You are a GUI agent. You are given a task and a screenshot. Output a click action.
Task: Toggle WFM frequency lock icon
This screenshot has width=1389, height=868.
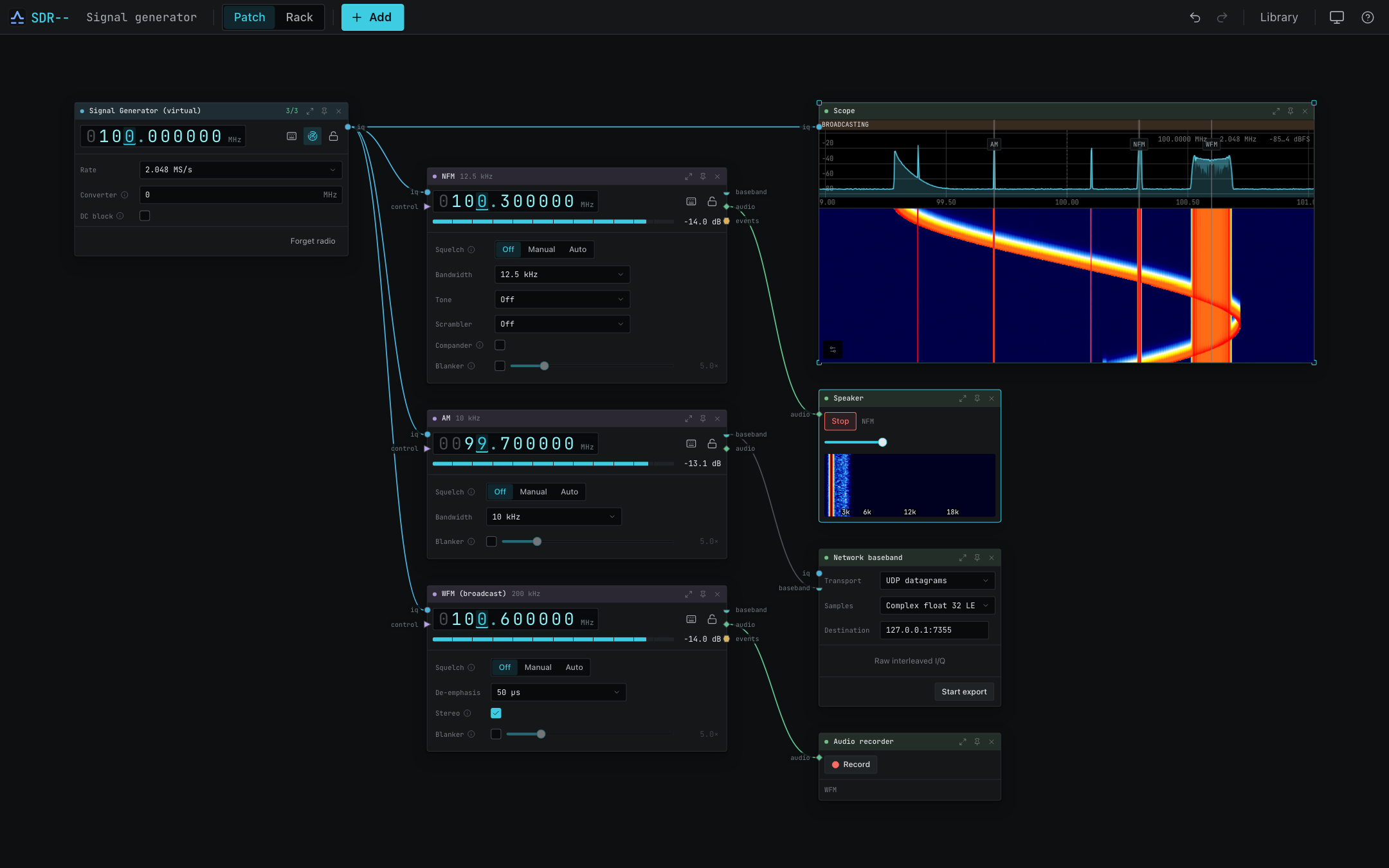712,619
